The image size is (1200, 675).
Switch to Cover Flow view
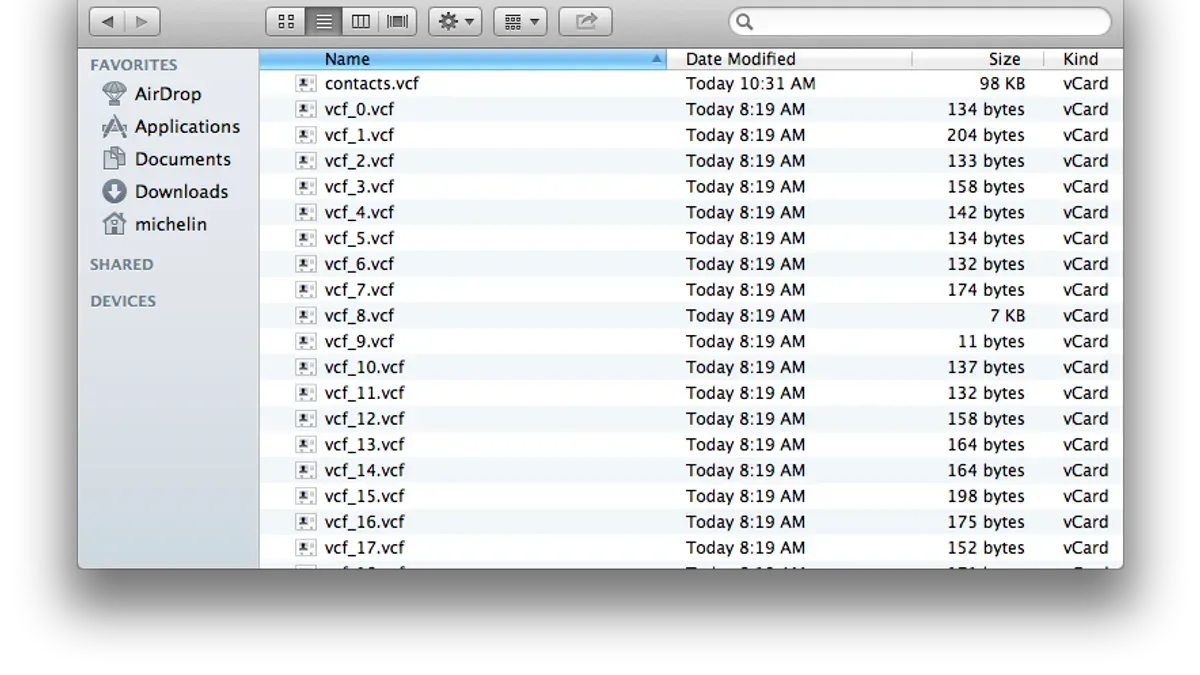(398, 21)
